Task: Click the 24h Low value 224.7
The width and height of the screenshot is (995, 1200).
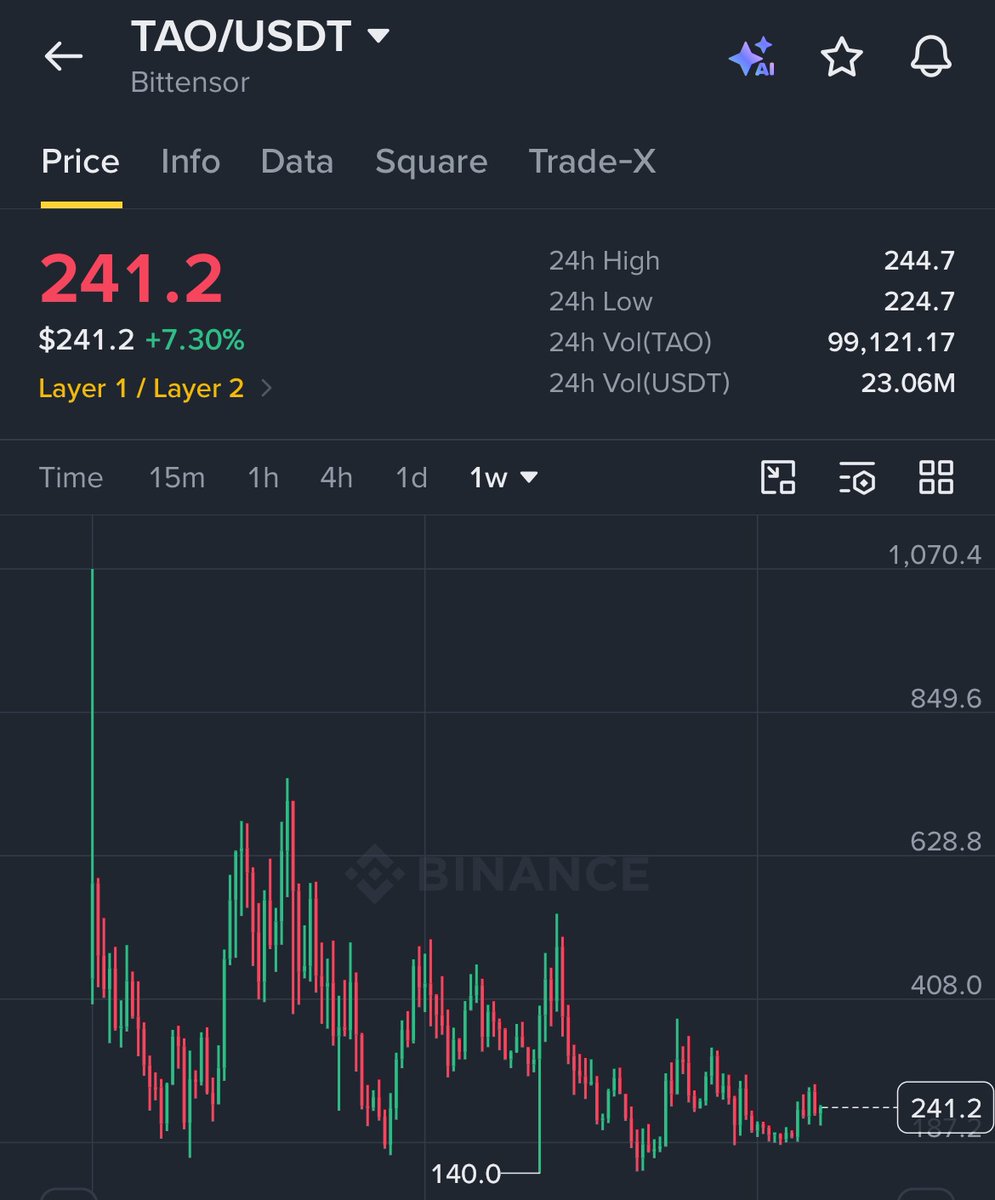Action: pos(919,301)
